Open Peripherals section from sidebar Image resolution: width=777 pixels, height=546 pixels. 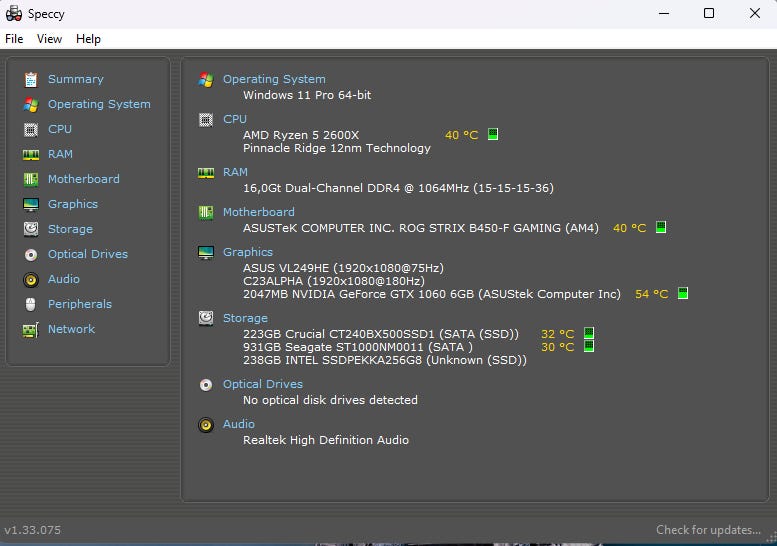pyautogui.click(x=80, y=304)
